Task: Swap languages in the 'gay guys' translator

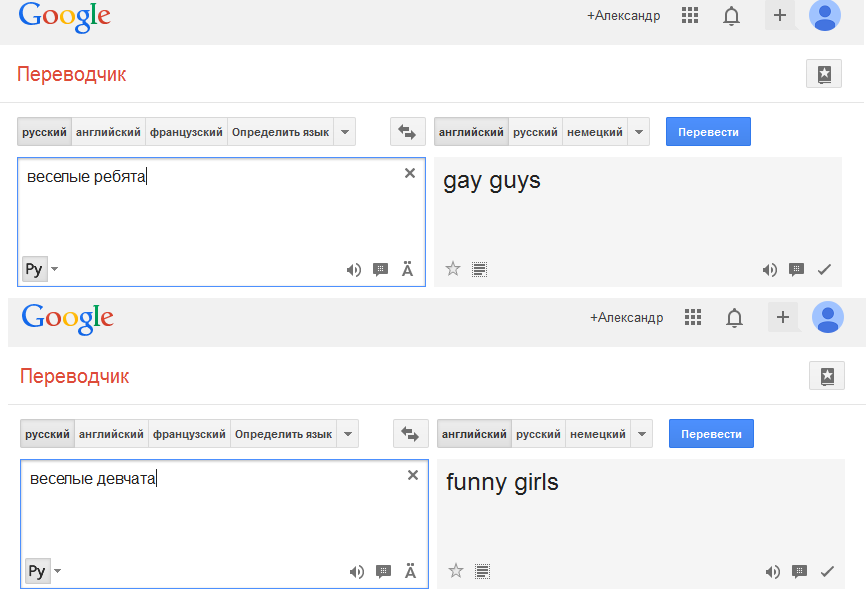Action: 406,132
